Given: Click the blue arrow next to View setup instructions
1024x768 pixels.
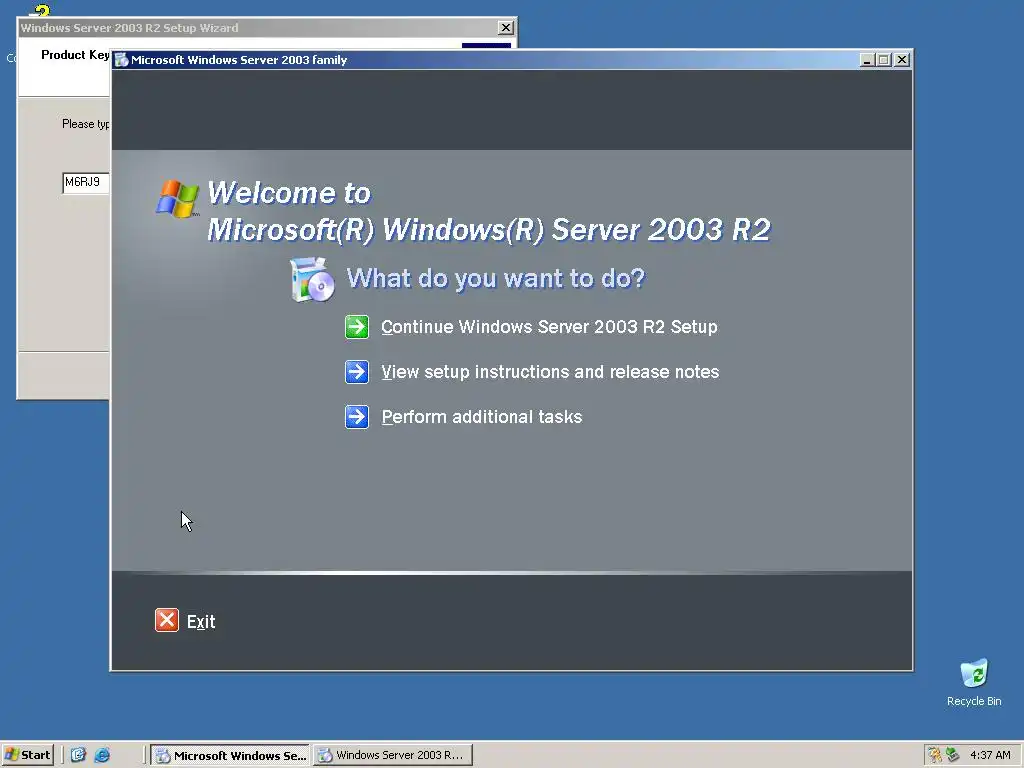Looking at the screenshot, I should pos(357,372).
